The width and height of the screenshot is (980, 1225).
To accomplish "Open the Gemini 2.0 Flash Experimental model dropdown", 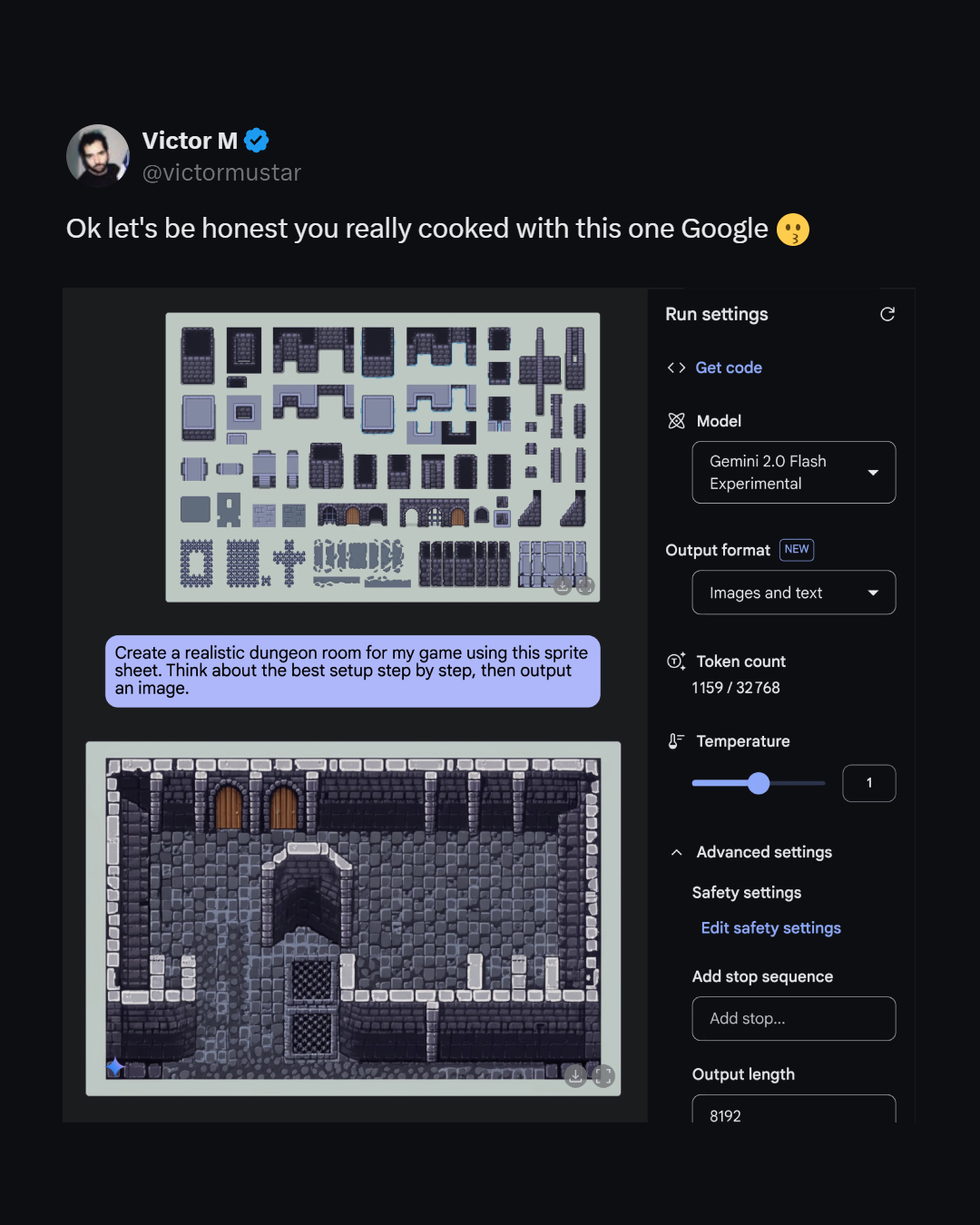I will click(x=793, y=472).
